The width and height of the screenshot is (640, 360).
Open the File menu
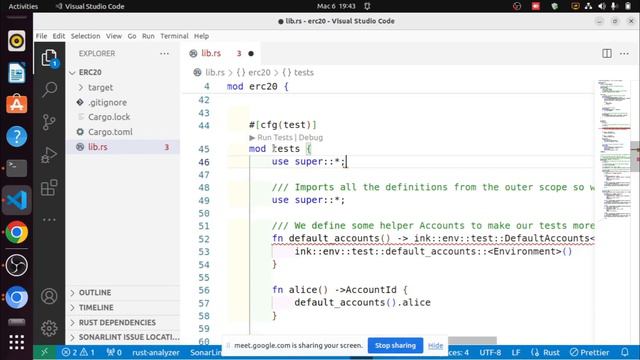[41, 36]
